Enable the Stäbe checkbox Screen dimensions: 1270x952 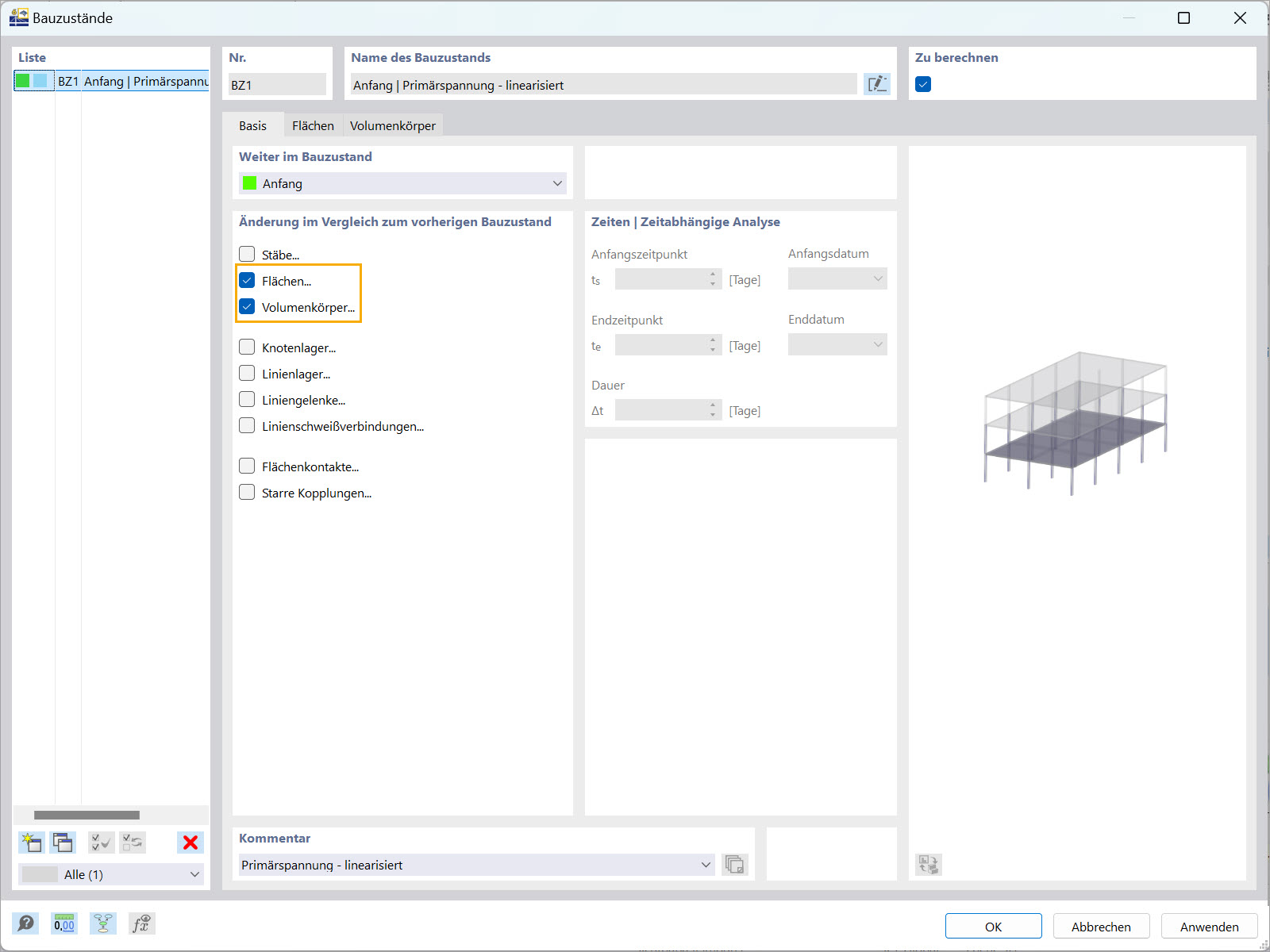coord(247,253)
